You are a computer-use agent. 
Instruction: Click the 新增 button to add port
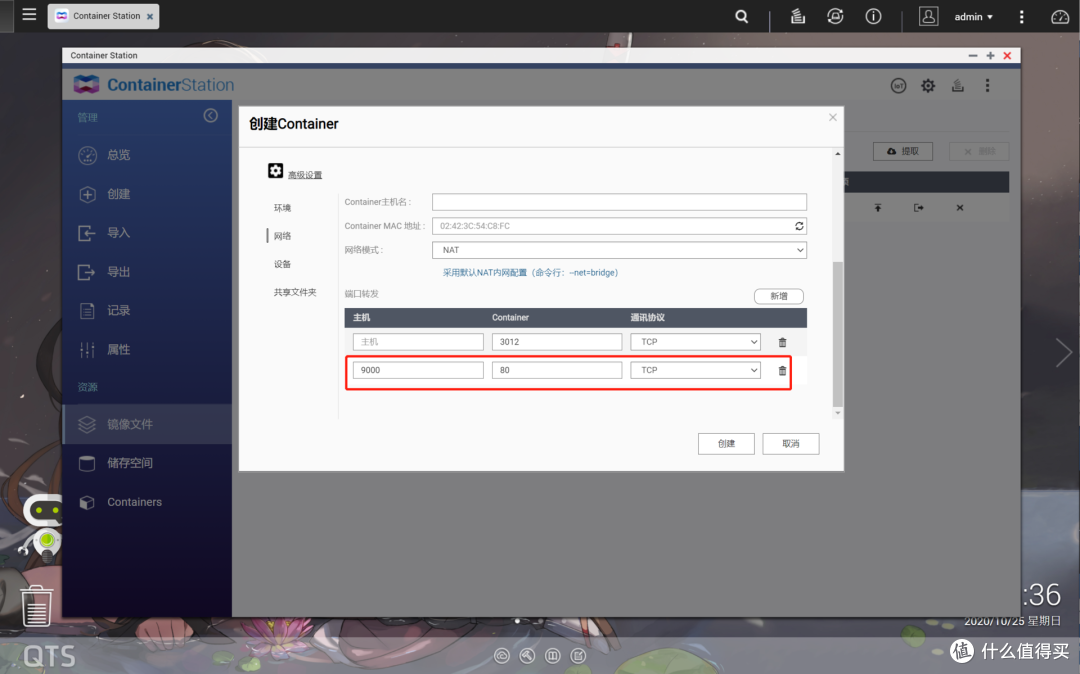tap(778, 296)
